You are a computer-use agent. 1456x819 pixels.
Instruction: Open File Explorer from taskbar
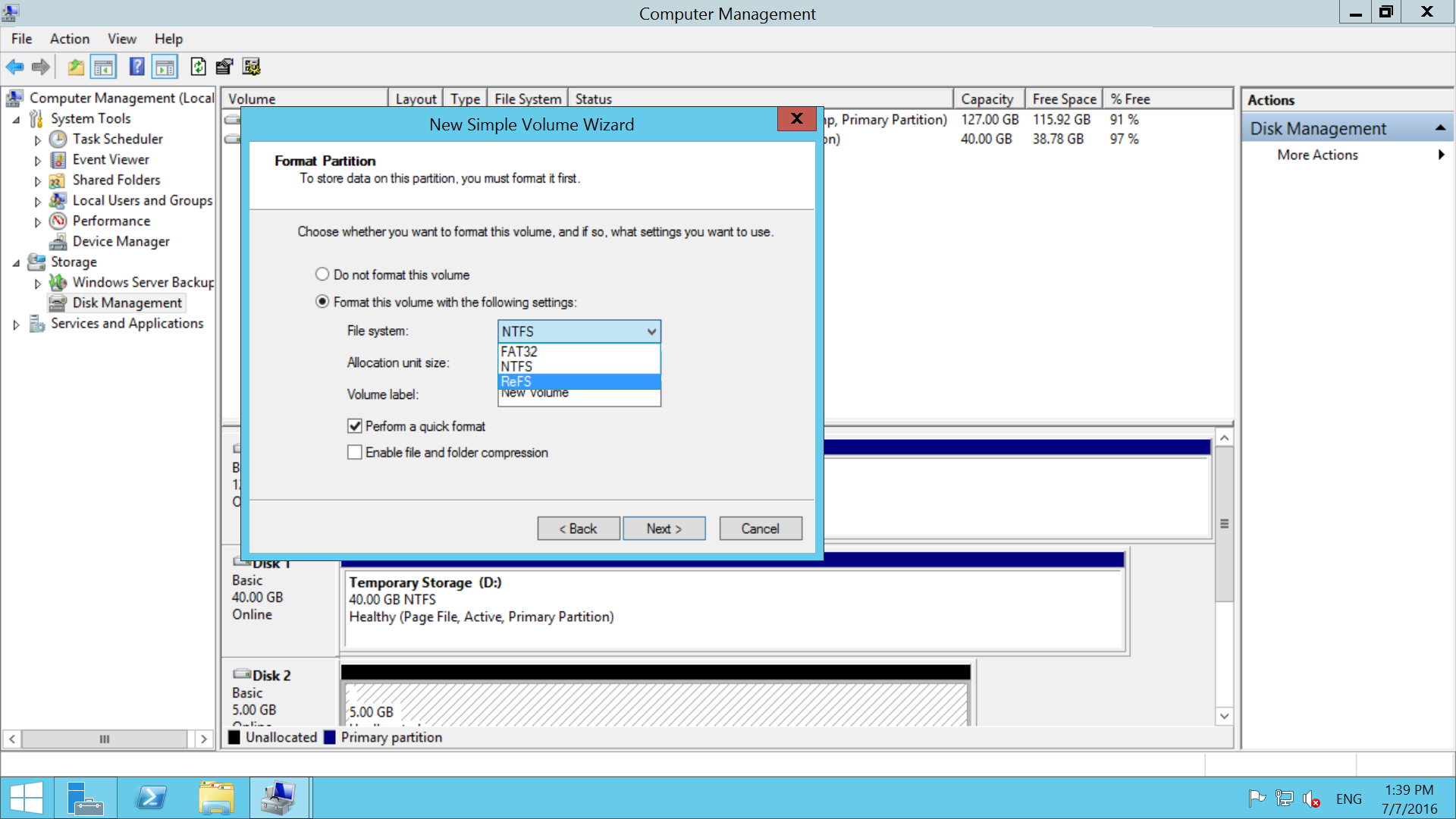(x=217, y=799)
